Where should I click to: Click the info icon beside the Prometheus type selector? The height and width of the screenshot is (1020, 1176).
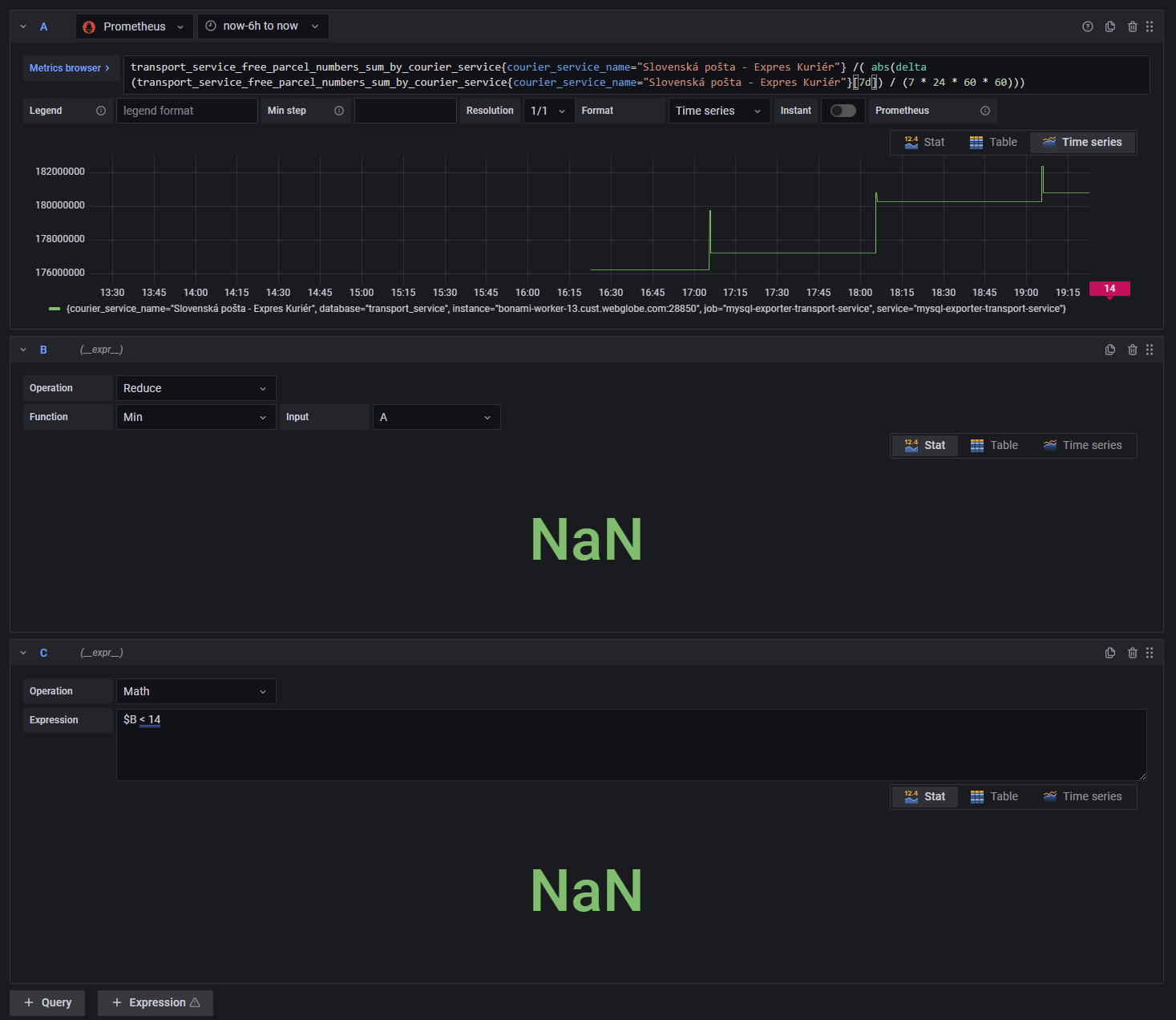(x=985, y=111)
